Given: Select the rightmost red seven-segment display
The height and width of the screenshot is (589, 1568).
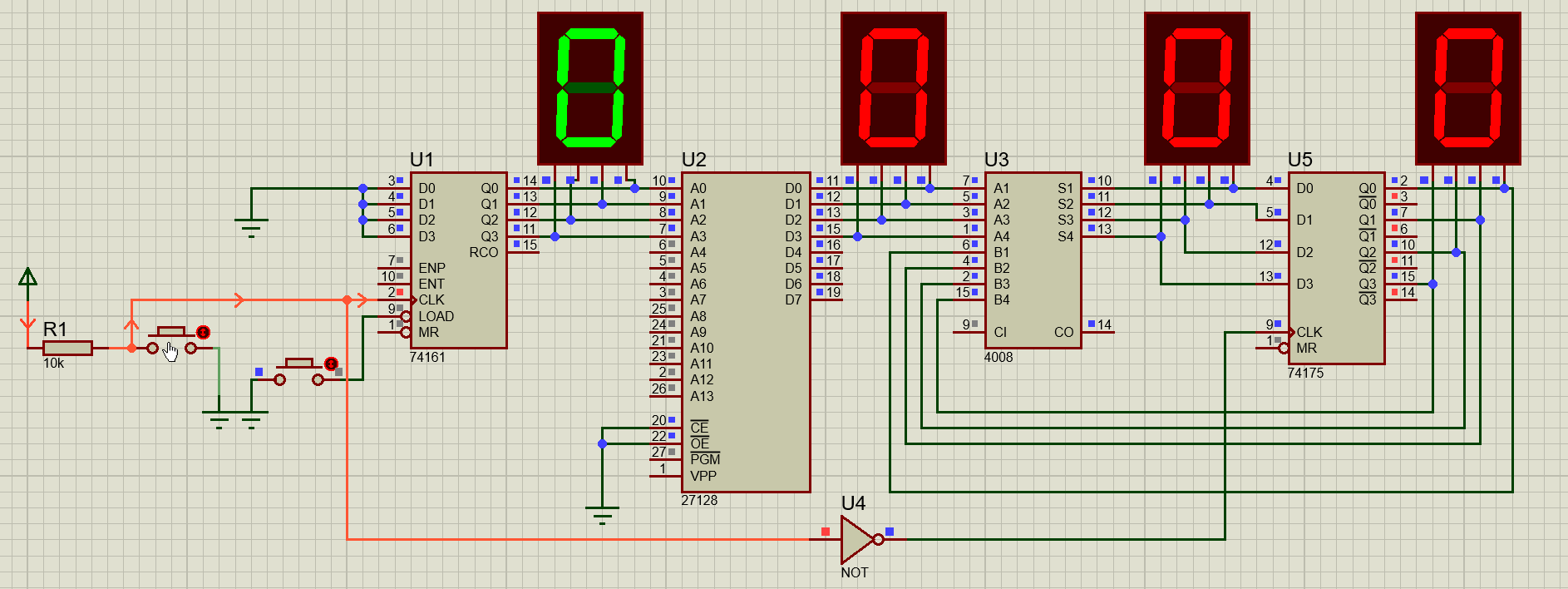Looking at the screenshot, I should point(1467,87).
